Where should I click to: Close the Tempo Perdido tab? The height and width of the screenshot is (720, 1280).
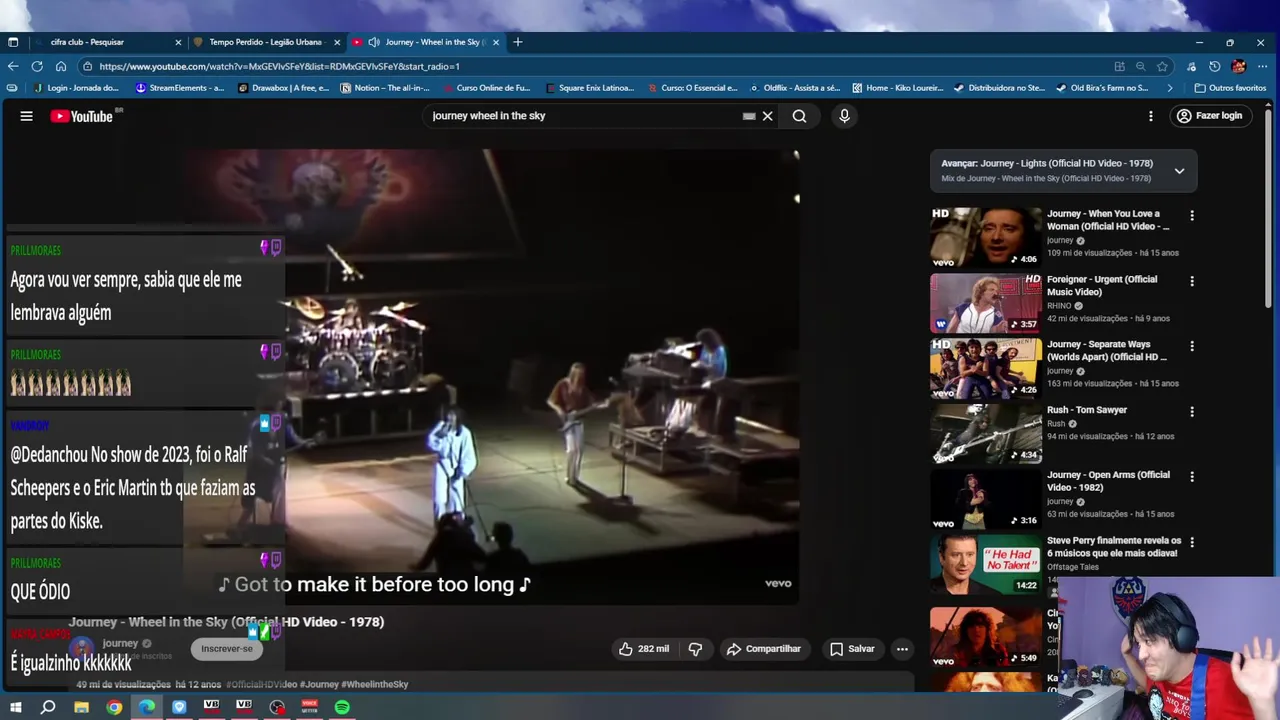[x=337, y=42]
